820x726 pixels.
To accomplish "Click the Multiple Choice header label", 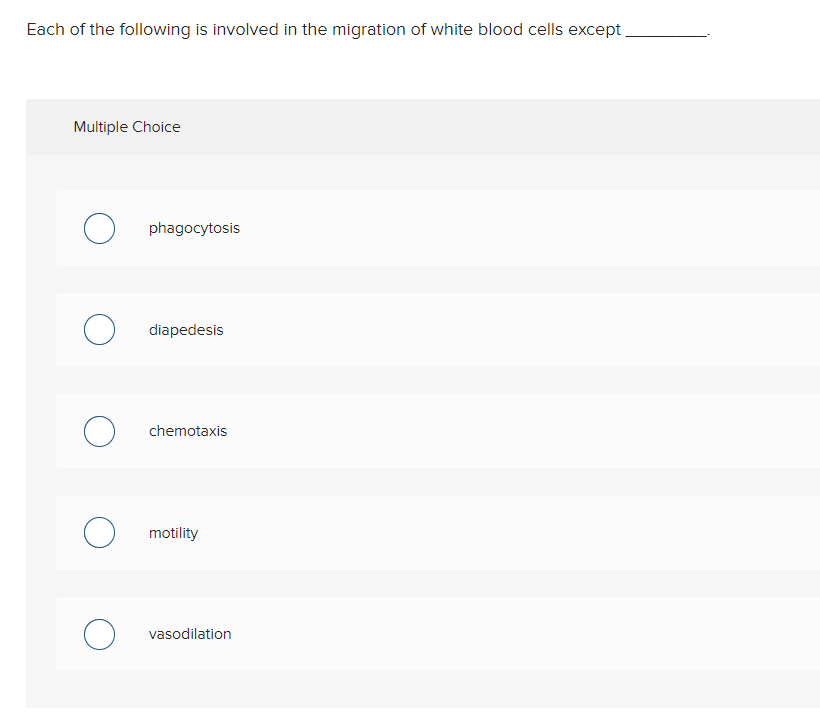I will pos(127,127).
